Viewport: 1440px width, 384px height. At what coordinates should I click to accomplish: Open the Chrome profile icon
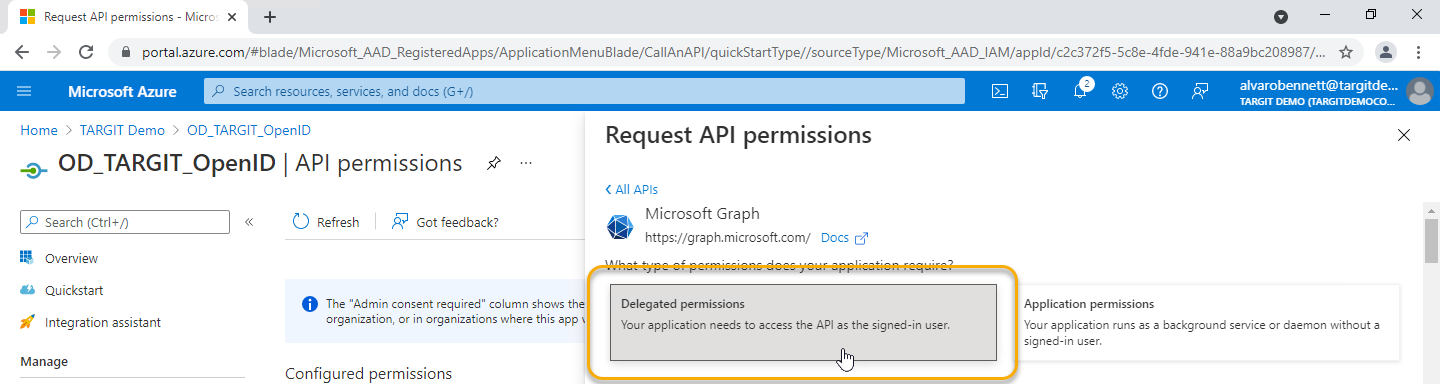tap(1385, 52)
